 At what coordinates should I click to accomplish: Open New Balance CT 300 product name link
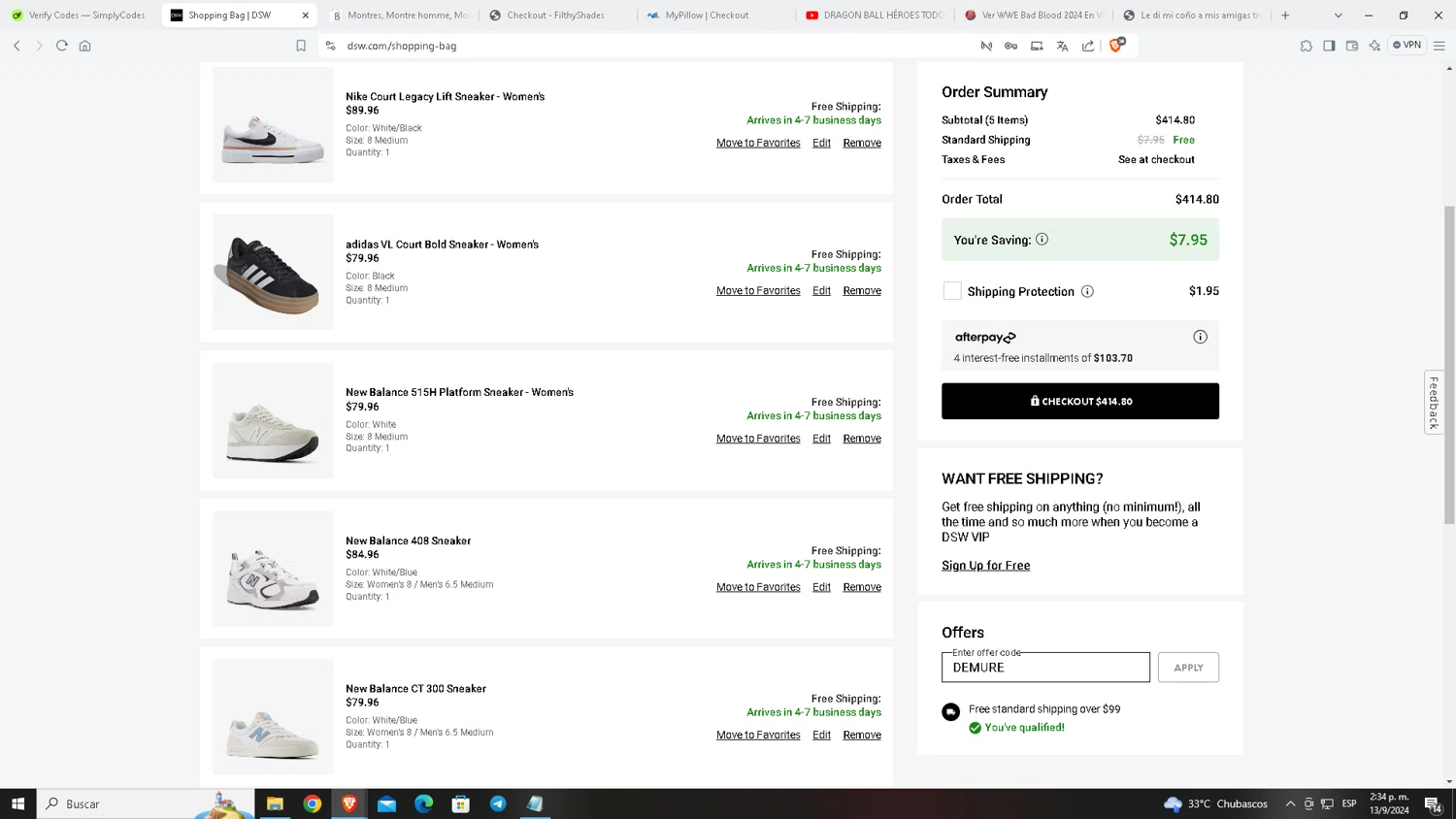pos(415,689)
